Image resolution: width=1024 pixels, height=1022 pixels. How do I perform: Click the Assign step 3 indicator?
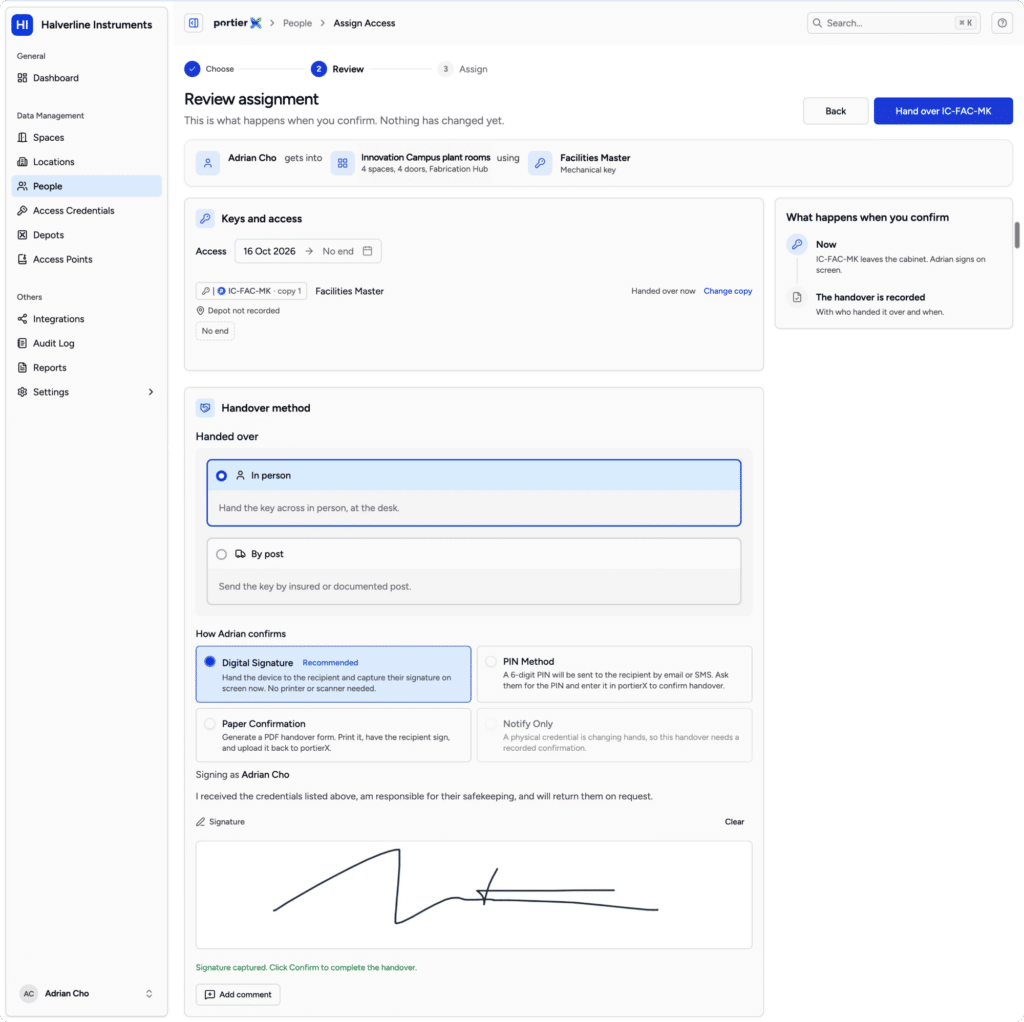pos(445,69)
